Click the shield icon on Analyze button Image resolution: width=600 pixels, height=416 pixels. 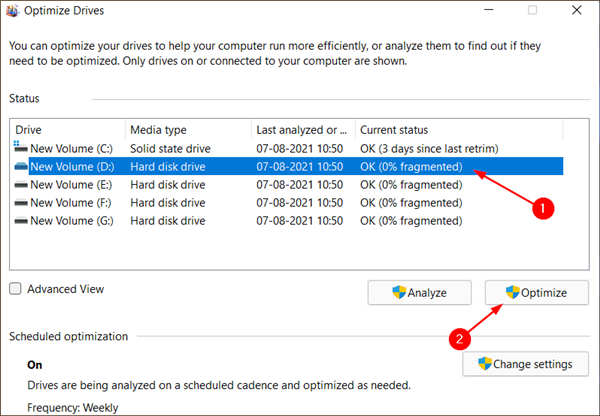[399, 293]
